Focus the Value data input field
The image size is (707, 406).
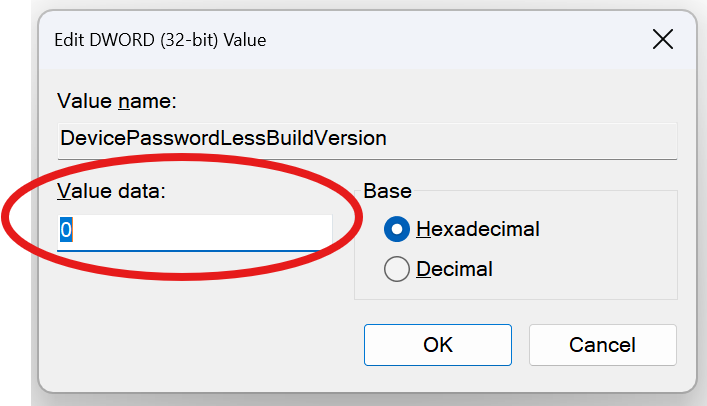click(195, 232)
